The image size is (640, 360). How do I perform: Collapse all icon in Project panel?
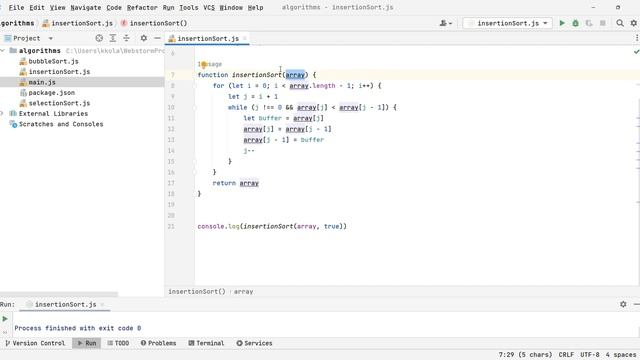(127, 38)
